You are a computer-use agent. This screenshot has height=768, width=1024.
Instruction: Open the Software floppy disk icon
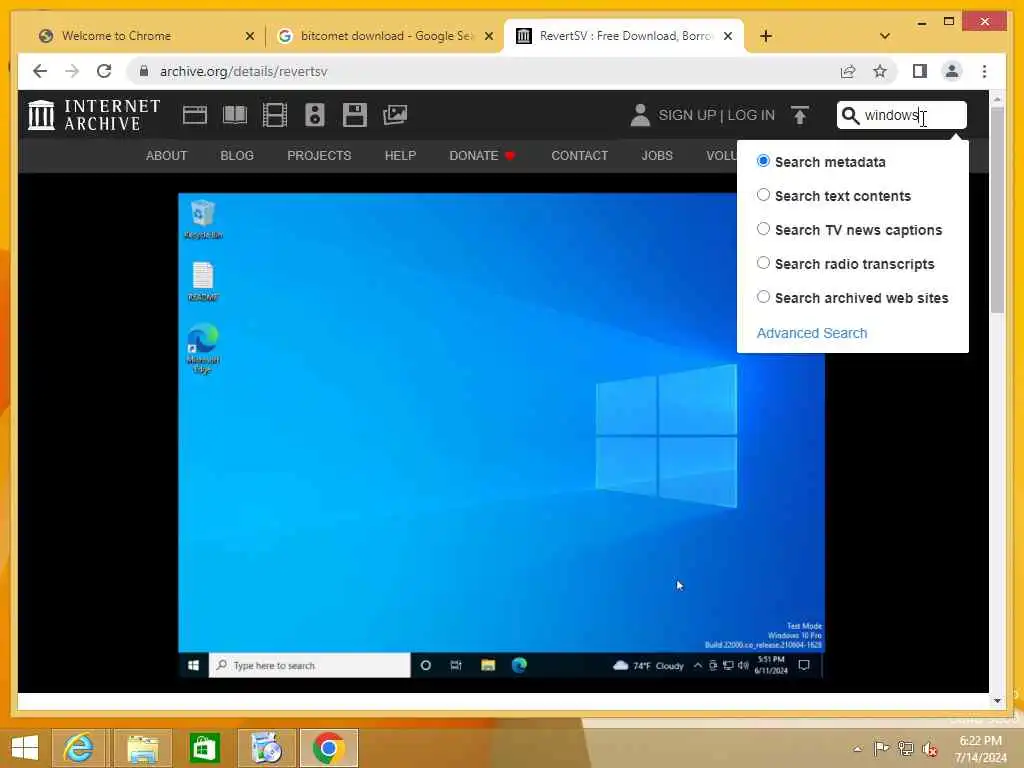click(355, 115)
